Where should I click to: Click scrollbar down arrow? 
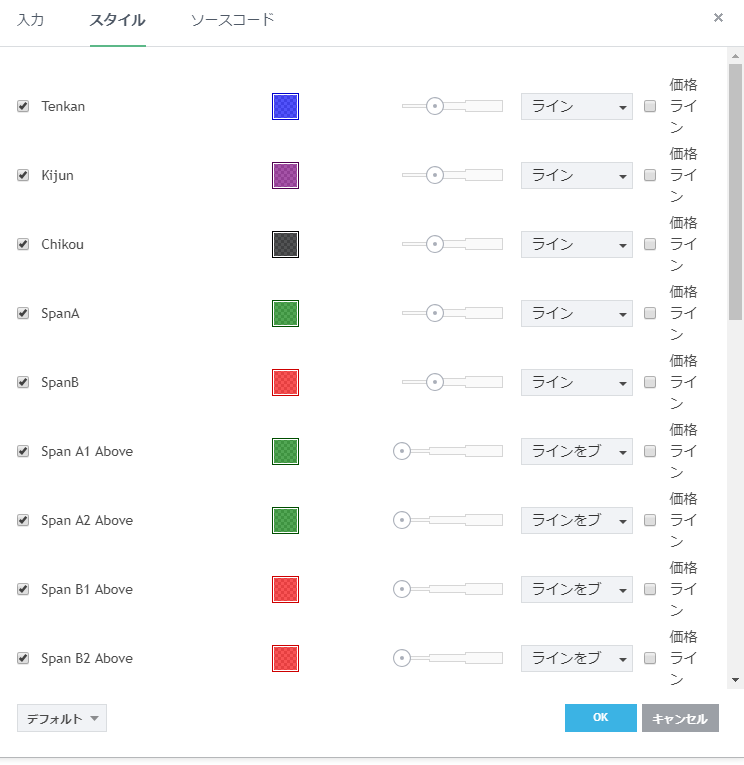(x=736, y=680)
